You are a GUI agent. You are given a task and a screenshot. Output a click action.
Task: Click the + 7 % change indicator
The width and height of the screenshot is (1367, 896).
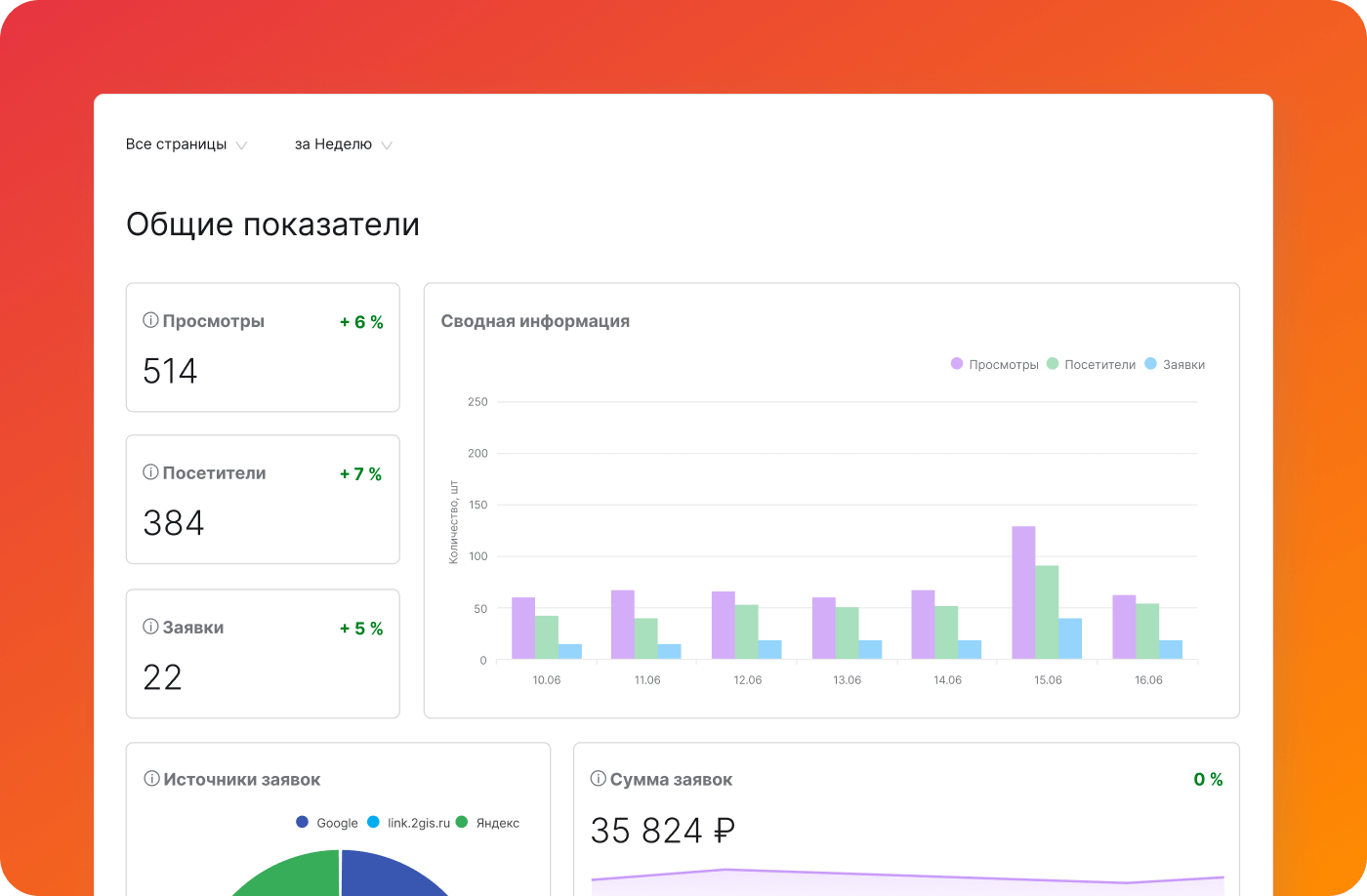[x=361, y=474]
